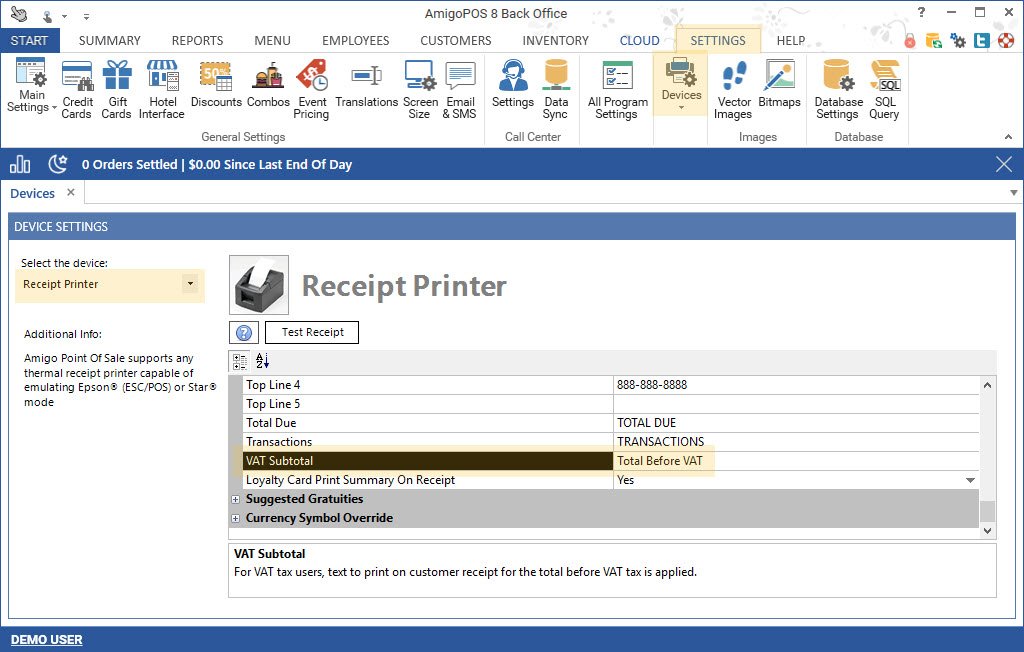Expand the Currency Symbol Override section
Screen dimensions: 1024x652
pyautogui.click(x=236, y=518)
